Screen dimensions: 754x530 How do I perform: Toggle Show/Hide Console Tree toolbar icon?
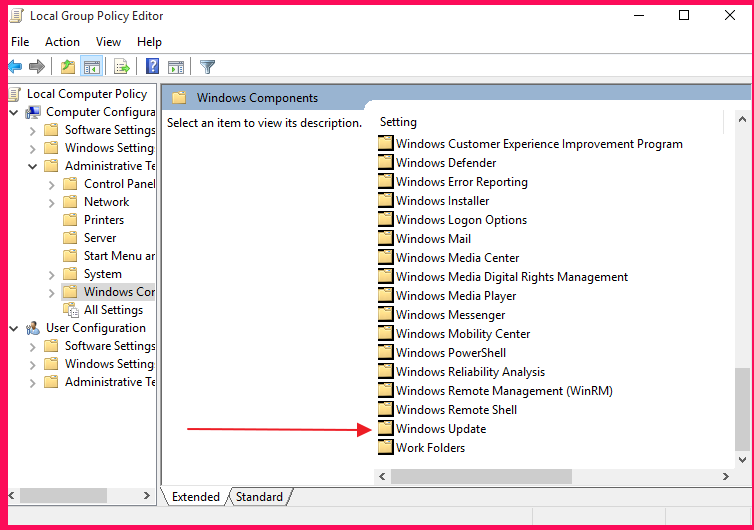[91, 67]
